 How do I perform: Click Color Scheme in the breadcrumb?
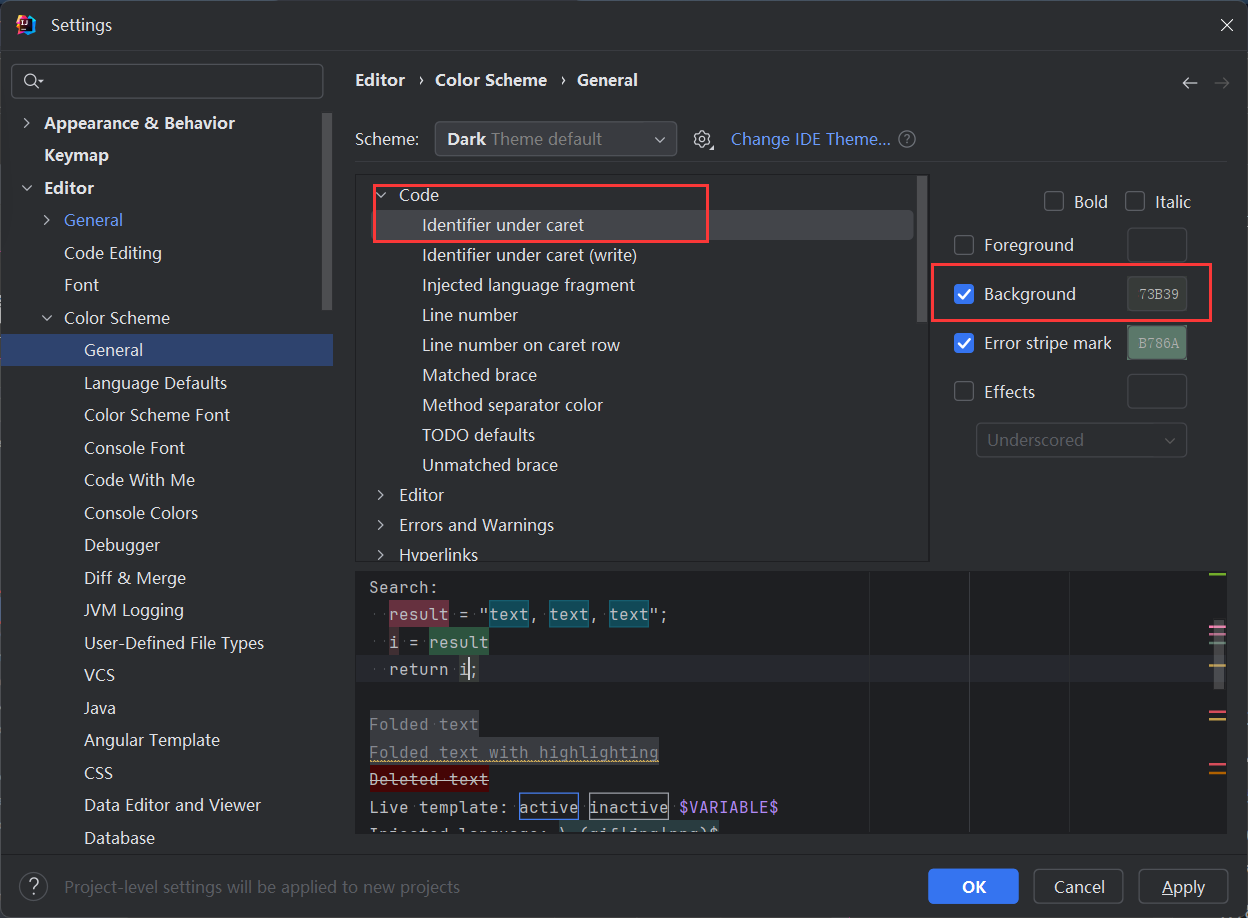coord(491,80)
